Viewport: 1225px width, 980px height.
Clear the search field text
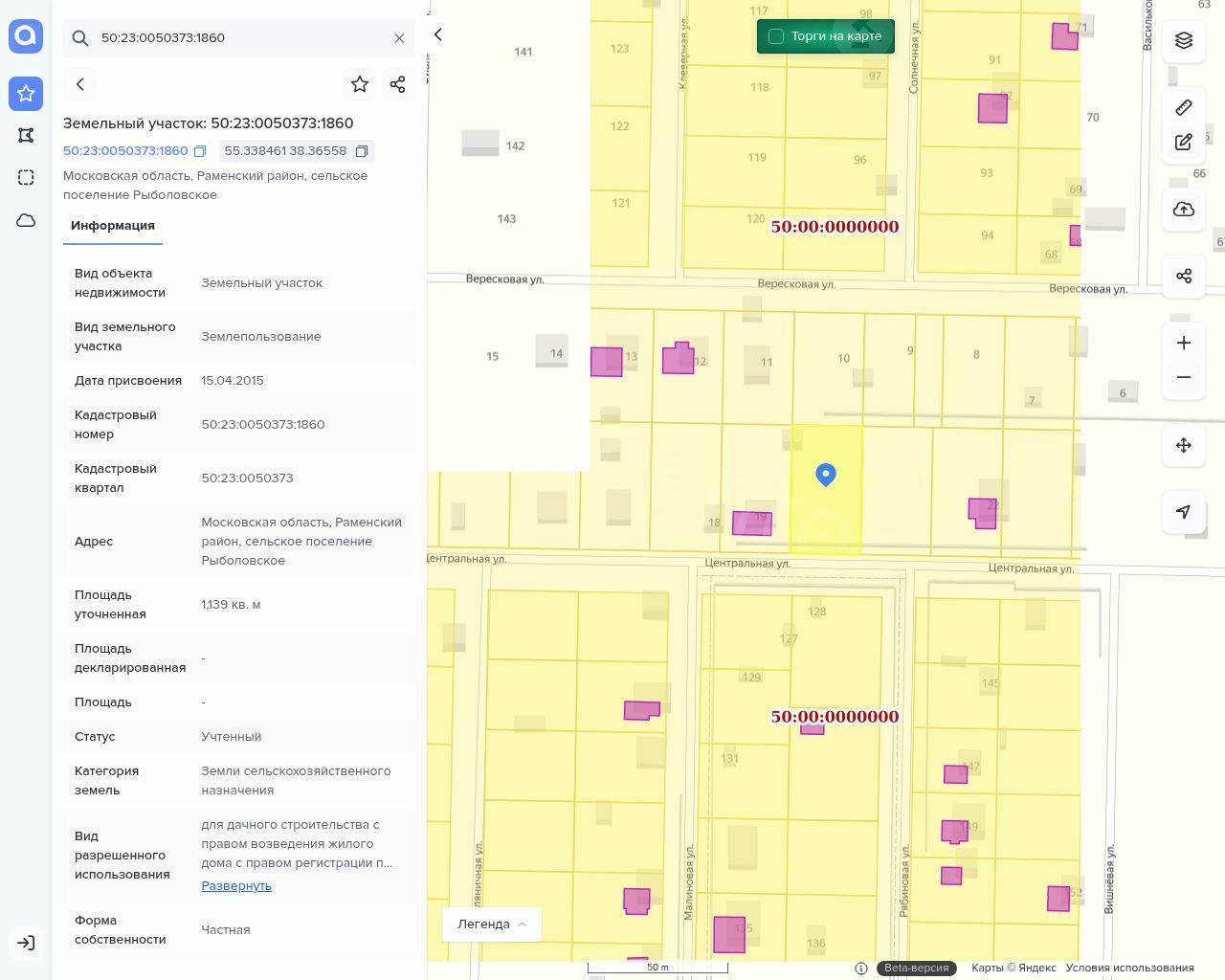[x=399, y=38]
